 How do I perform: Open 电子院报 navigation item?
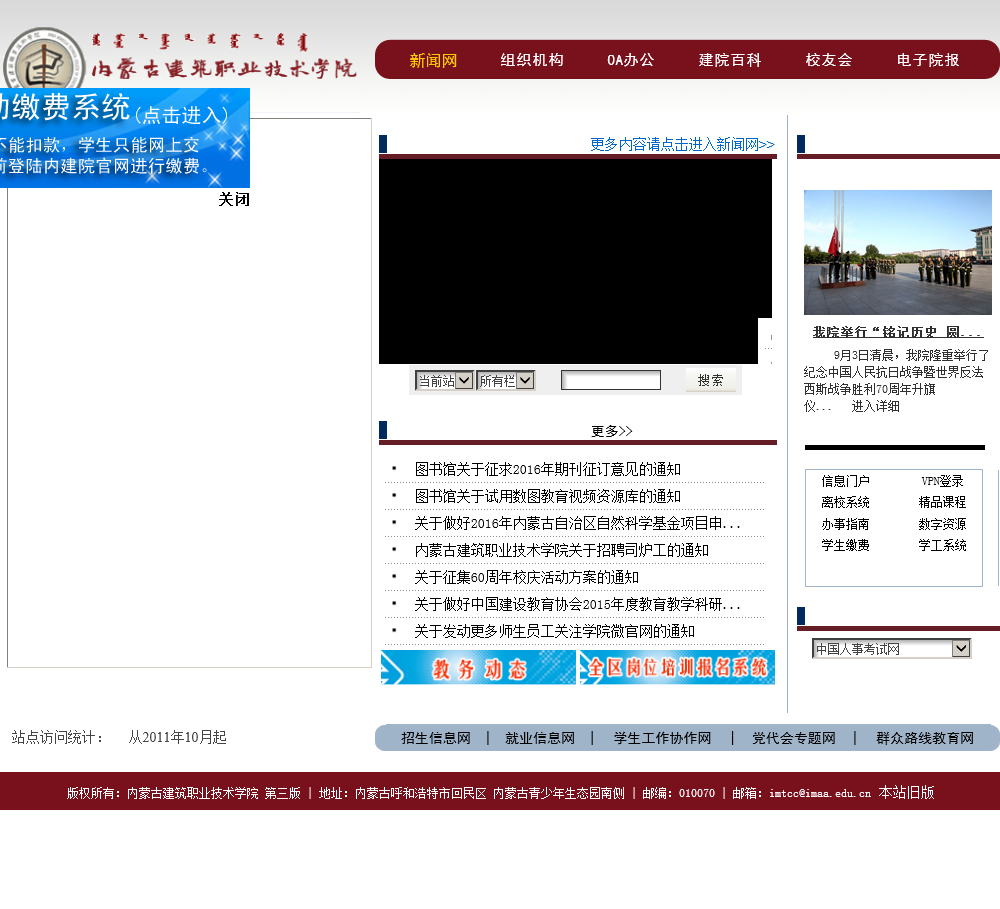pos(928,60)
